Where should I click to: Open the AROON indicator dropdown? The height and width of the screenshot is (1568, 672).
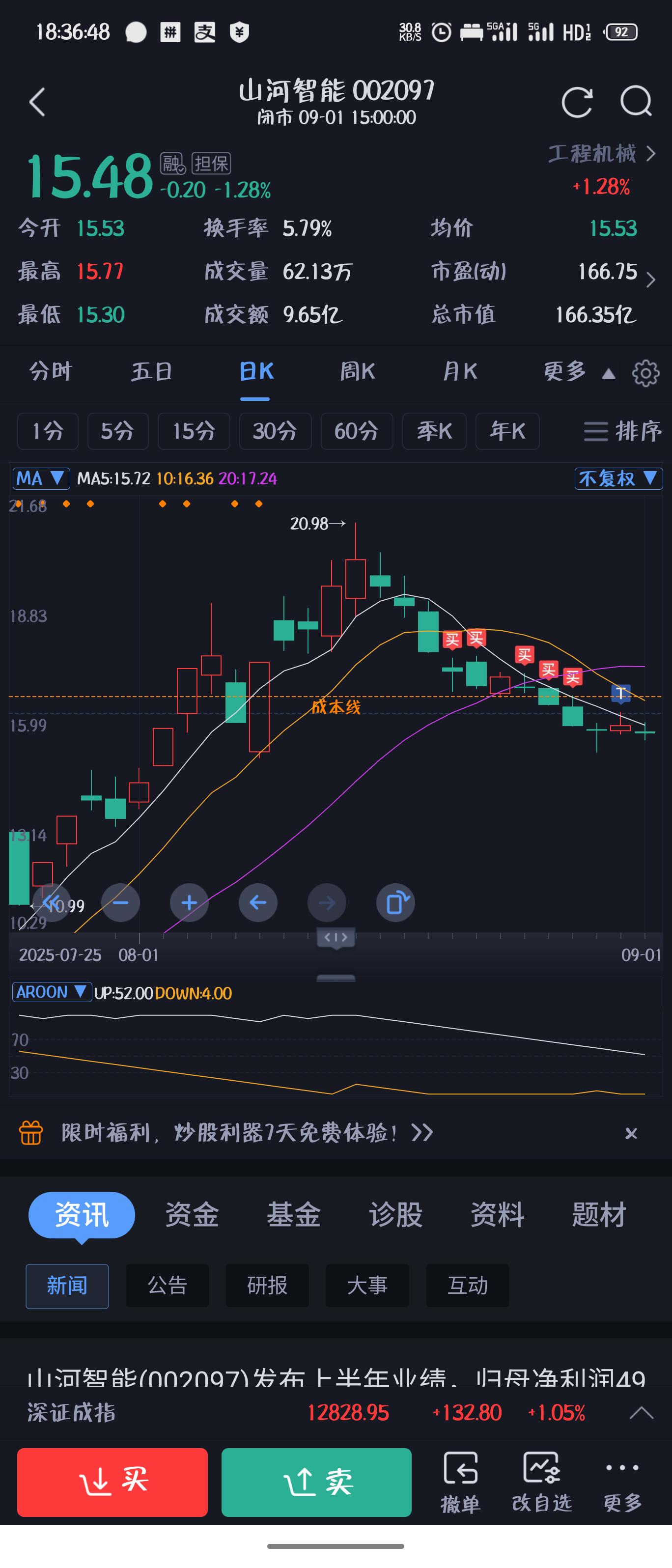(x=52, y=992)
